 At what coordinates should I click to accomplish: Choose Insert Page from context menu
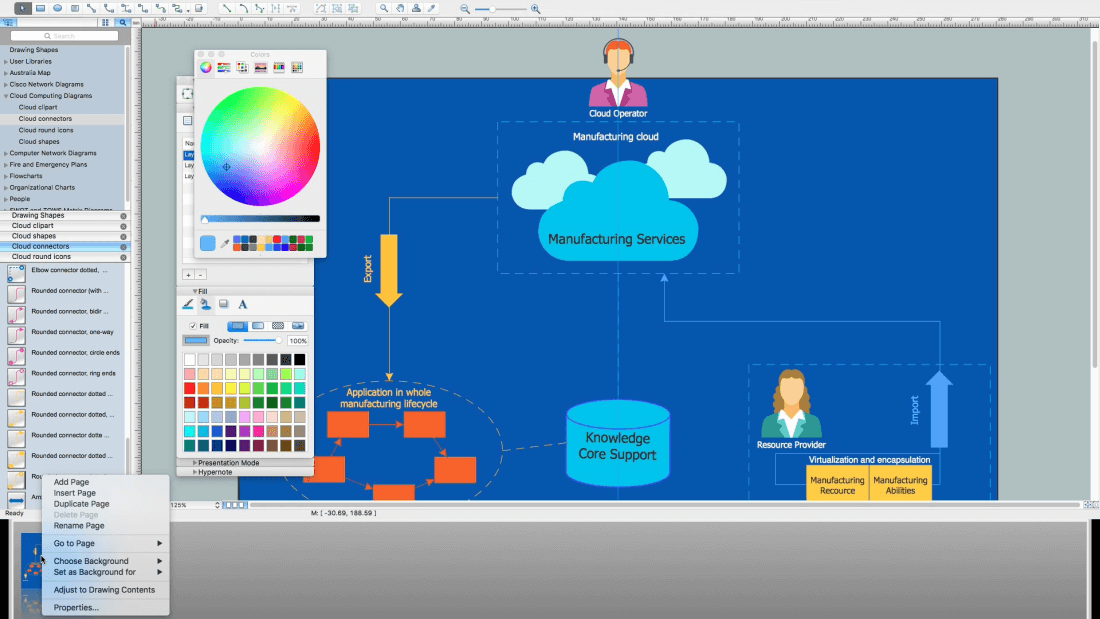pyautogui.click(x=74, y=493)
